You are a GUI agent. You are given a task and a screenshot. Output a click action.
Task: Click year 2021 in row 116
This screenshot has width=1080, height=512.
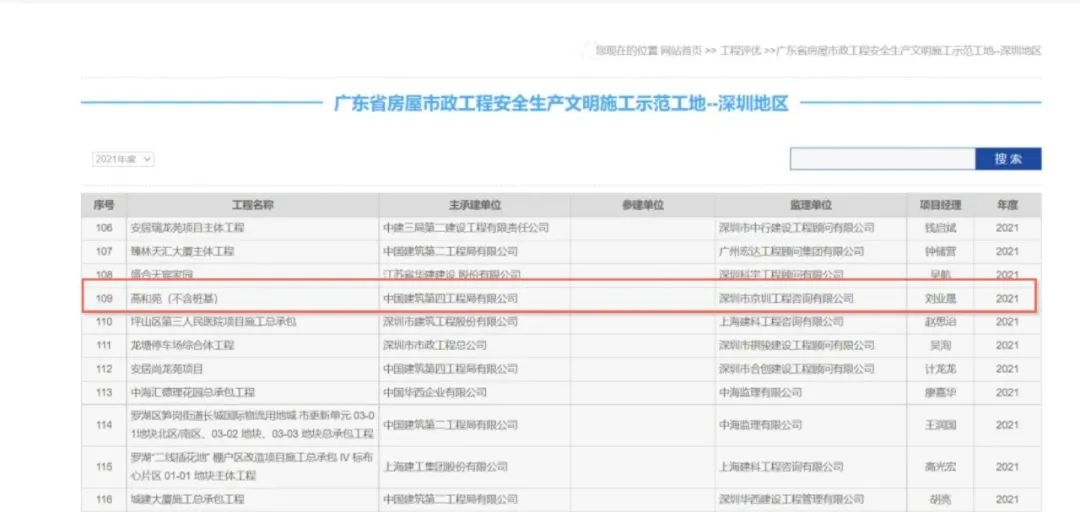point(1007,499)
